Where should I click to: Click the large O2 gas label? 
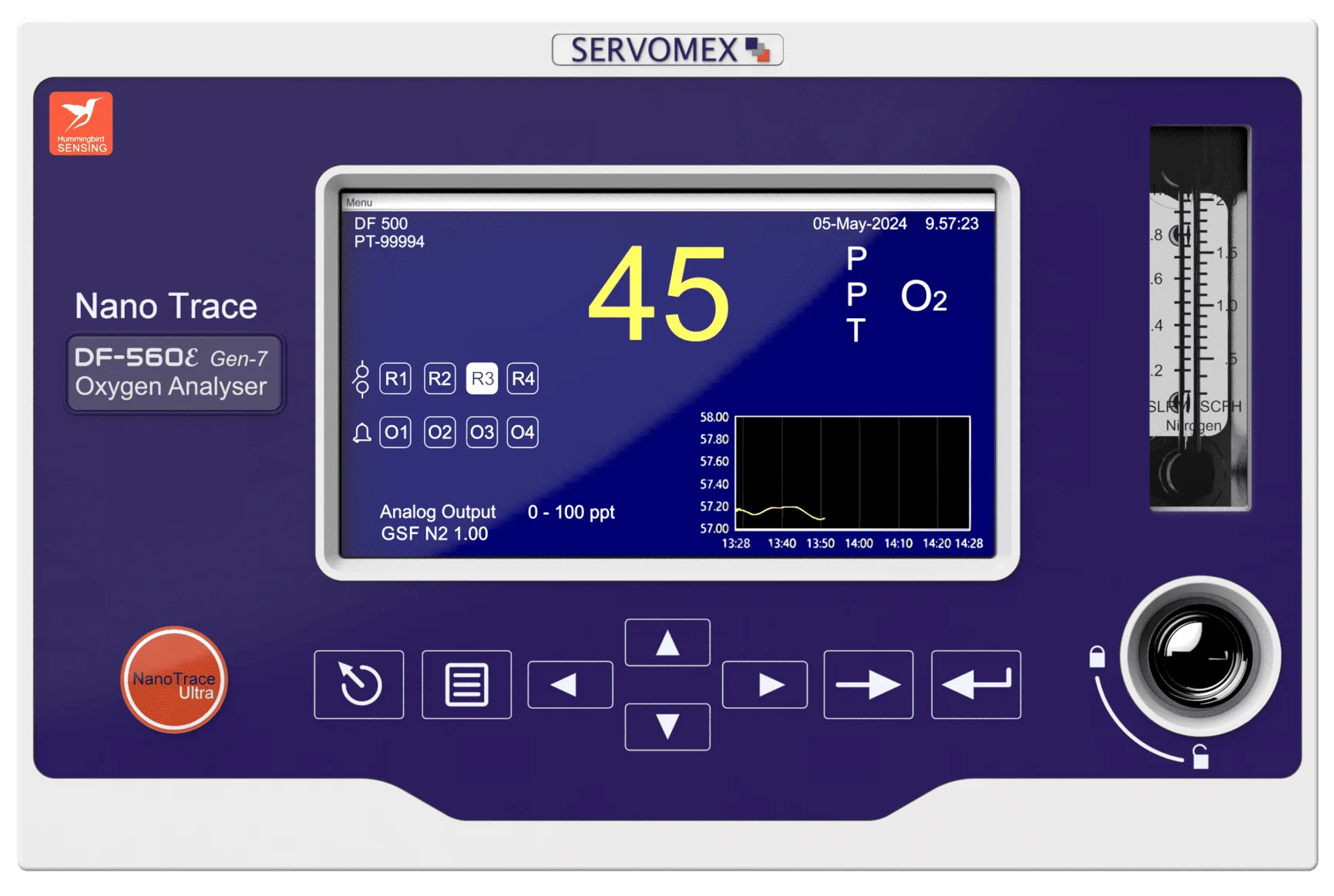[924, 297]
